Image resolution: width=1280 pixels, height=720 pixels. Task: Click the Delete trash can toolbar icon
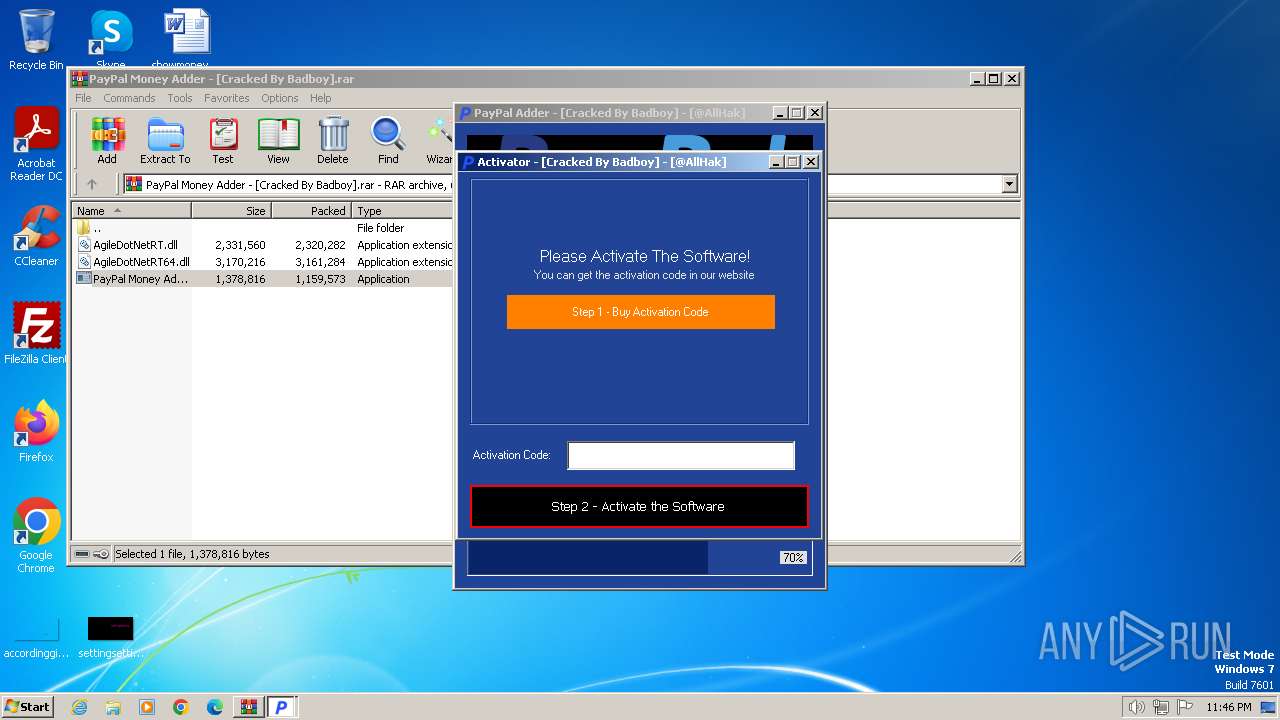[333, 141]
